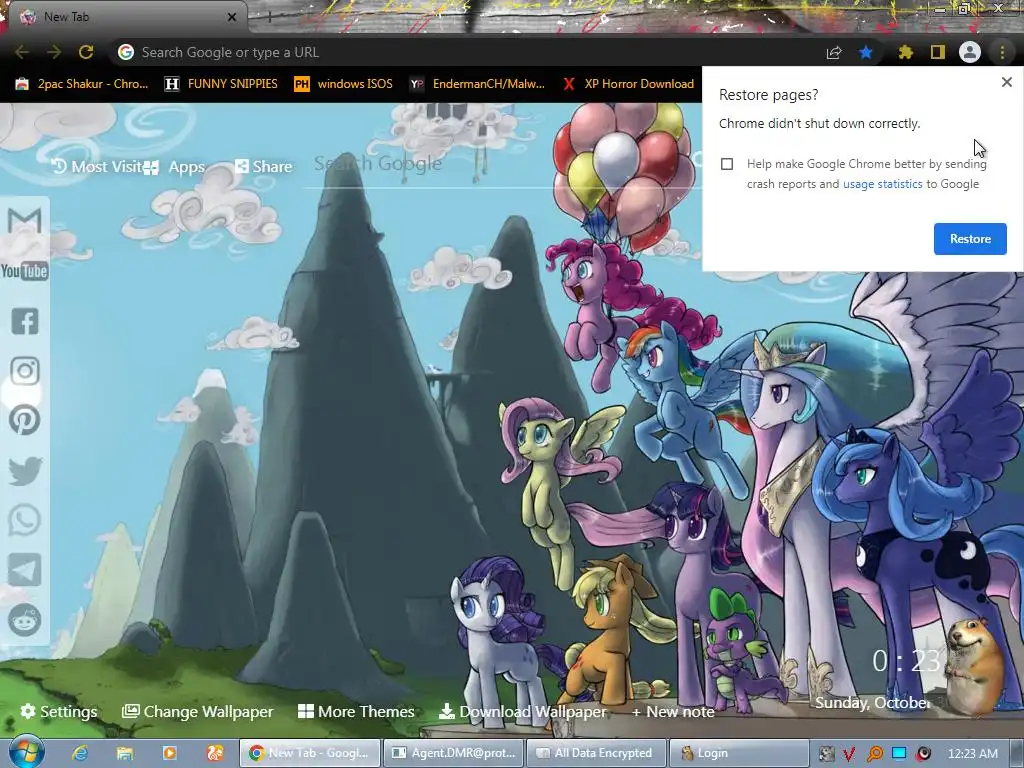Image resolution: width=1024 pixels, height=768 pixels.
Task: Open Pinterest shortcut in sidebar
Action: tap(25, 420)
